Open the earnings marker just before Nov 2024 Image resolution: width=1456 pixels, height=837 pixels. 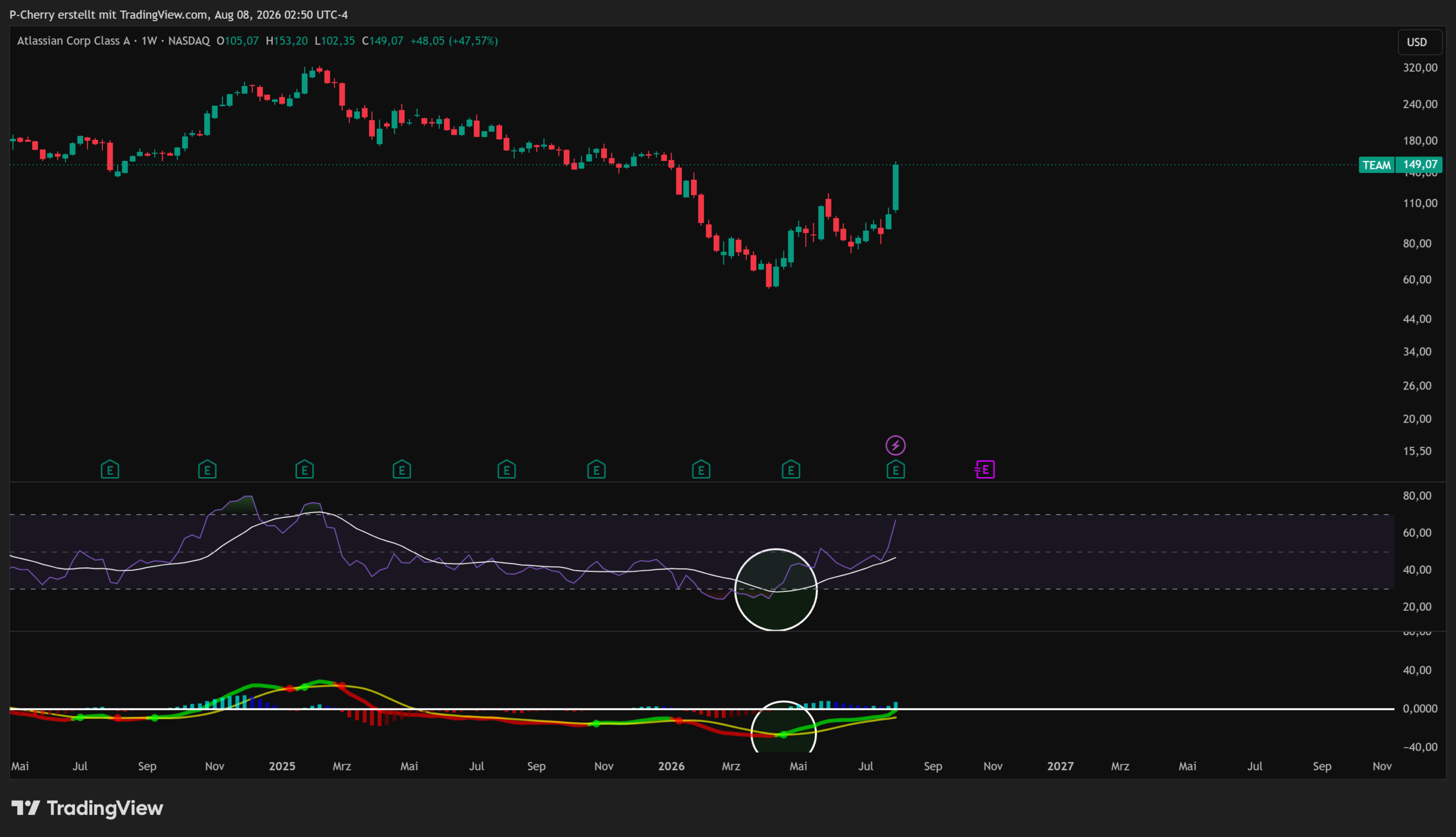click(207, 470)
